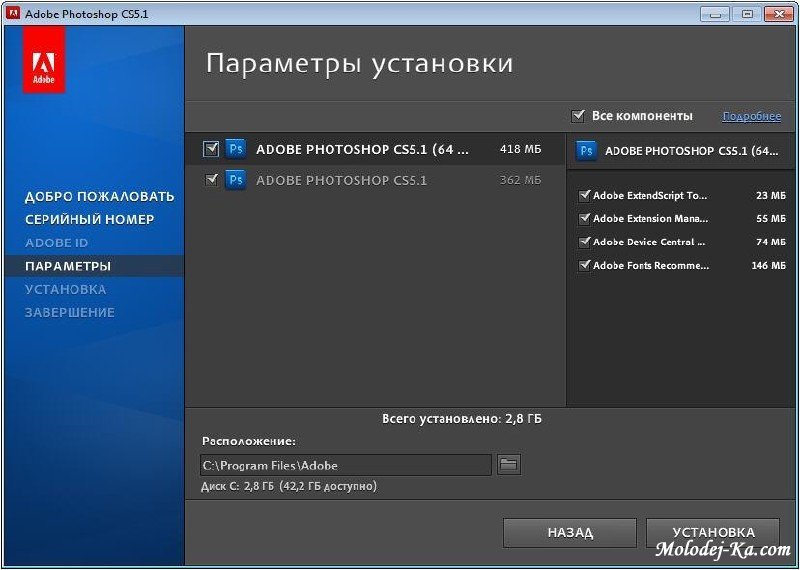The height and width of the screenshot is (570, 800).
Task: Open the folder browse icon next to install path
Action: tap(509, 464)
